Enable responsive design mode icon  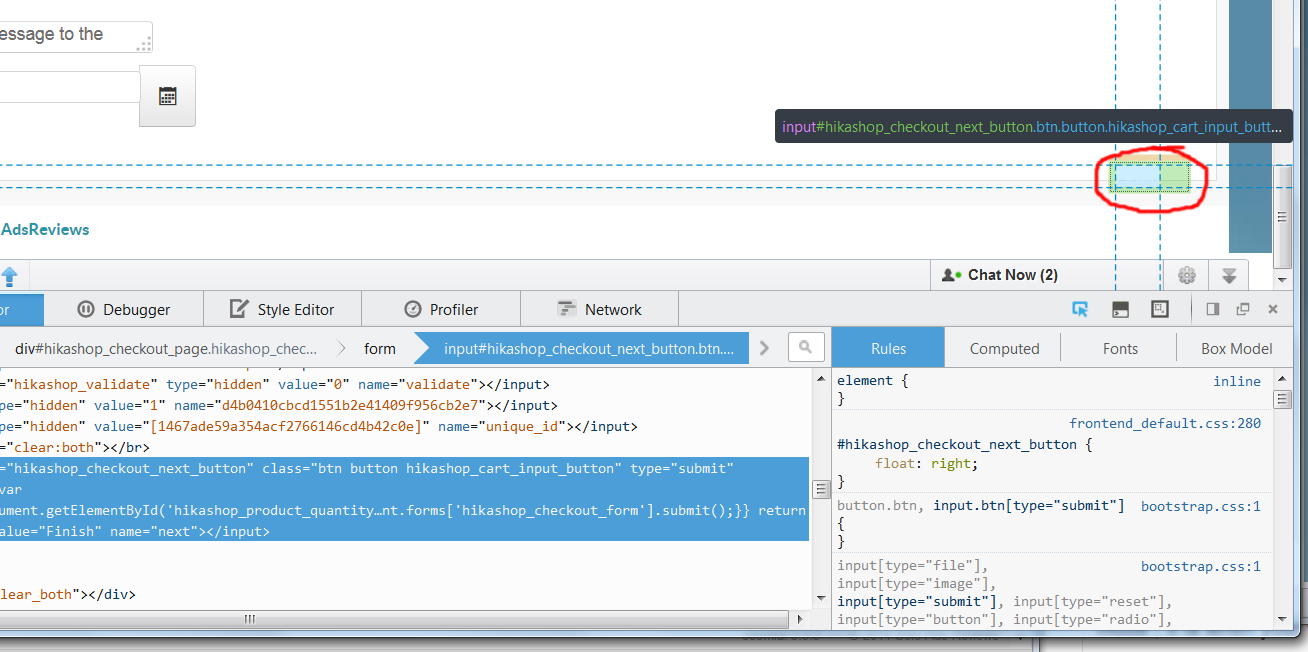(1160, 309)
